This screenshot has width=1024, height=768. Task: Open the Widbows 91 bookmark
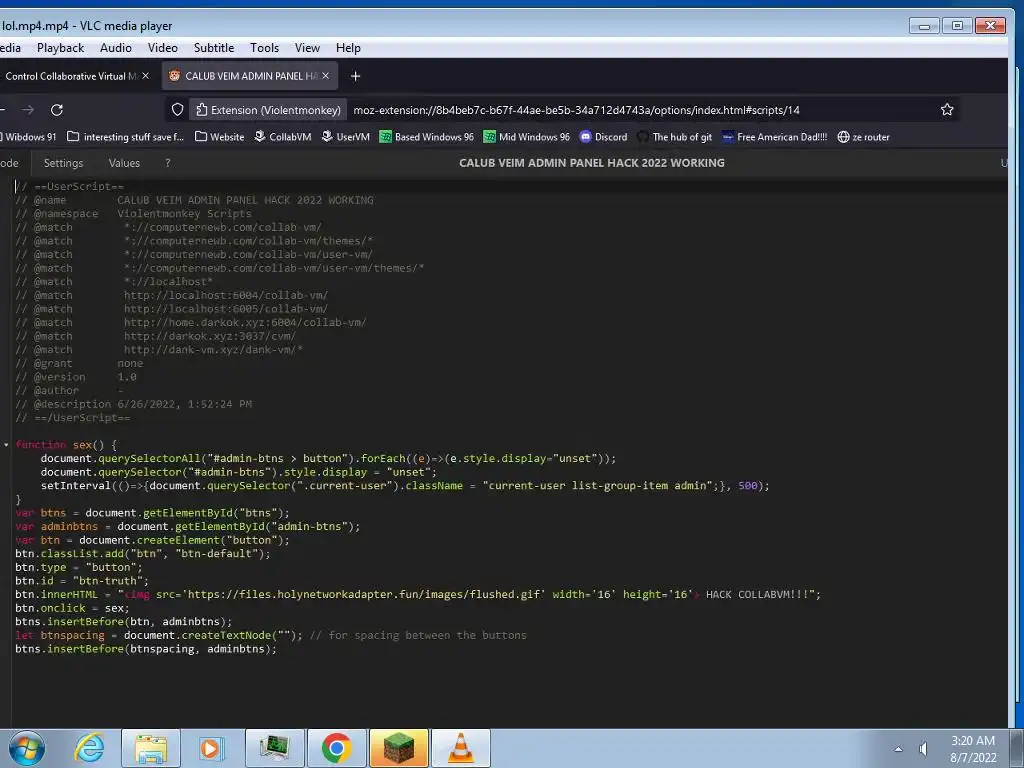coord(29,137)
